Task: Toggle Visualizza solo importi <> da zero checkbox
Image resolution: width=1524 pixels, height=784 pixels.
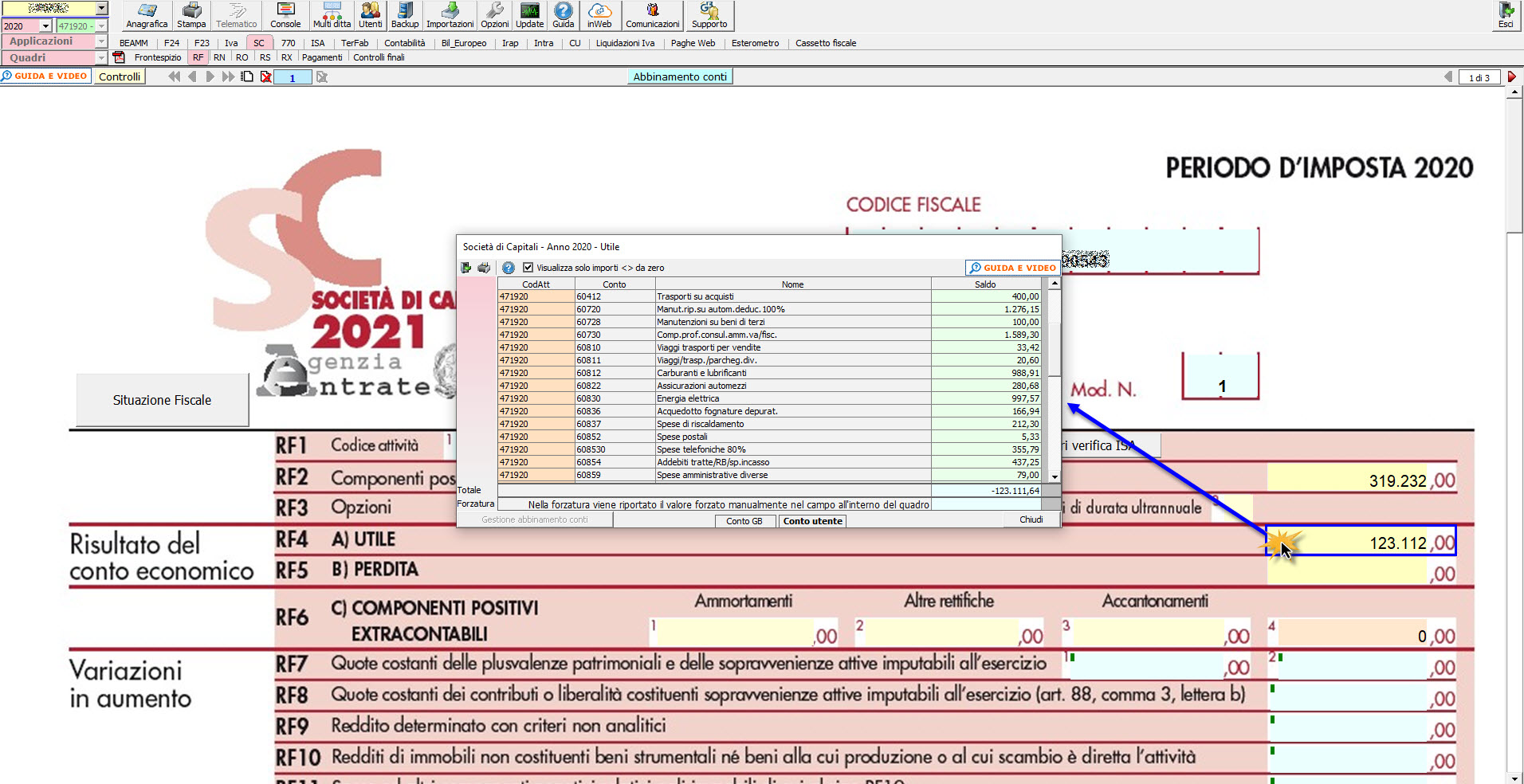Action: pyautogui.click(x=528, y=268)
